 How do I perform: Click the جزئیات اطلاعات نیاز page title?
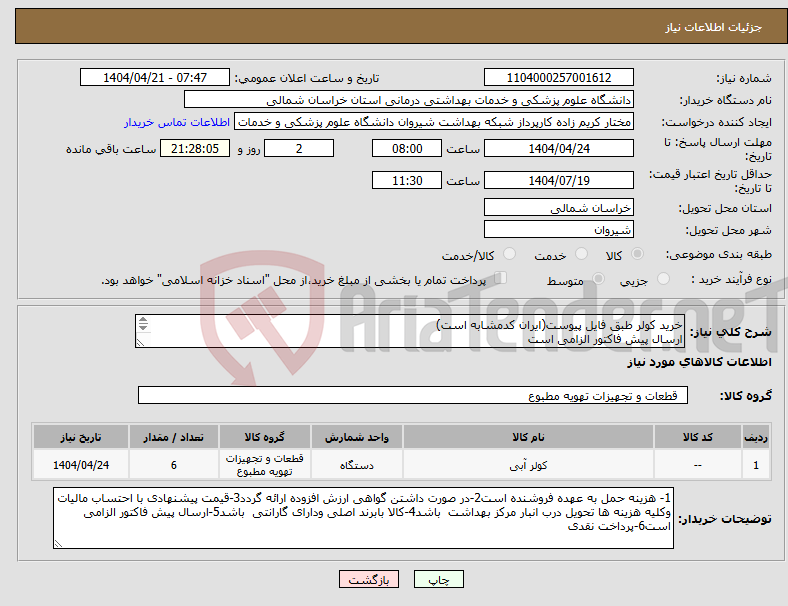[x=714, y=27]
